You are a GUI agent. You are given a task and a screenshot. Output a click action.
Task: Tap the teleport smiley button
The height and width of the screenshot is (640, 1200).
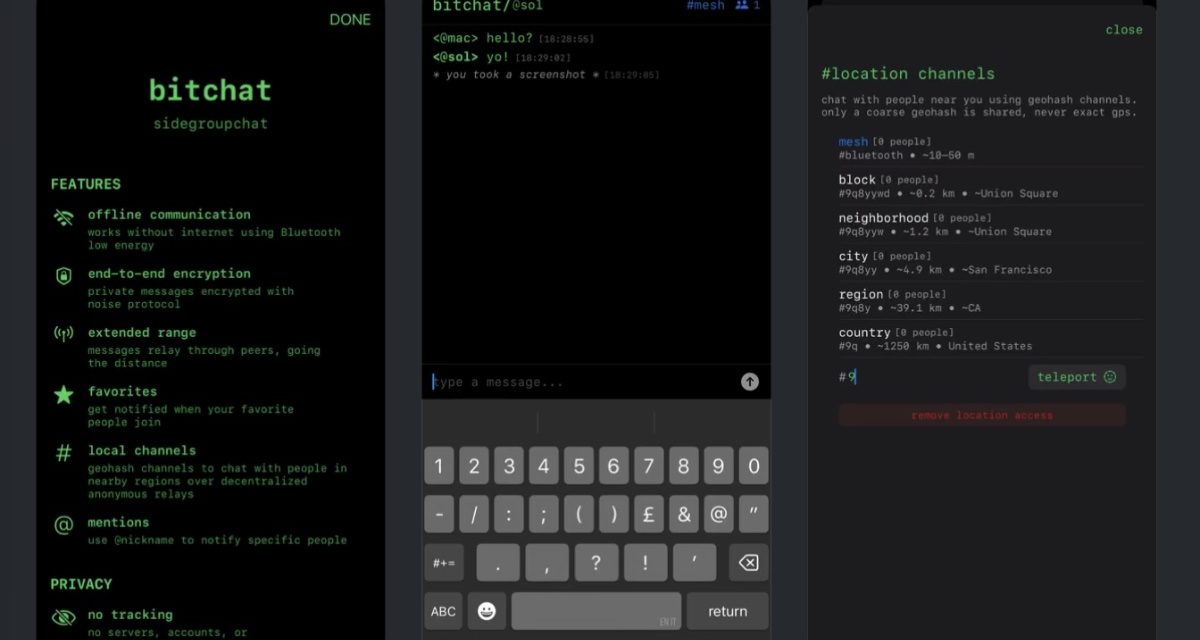pyautogui.click(x=1077, y=377)
